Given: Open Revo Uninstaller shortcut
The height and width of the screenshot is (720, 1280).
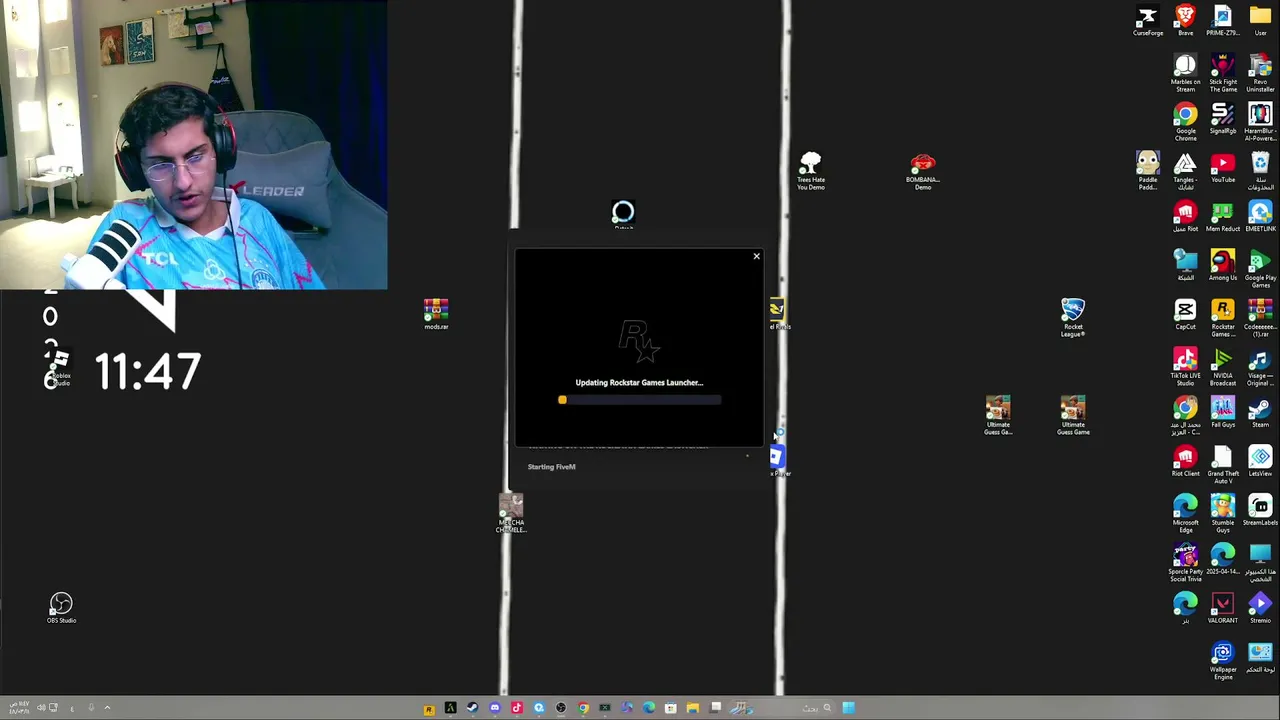Looking at the screenshot, I should pos(1260,74).
